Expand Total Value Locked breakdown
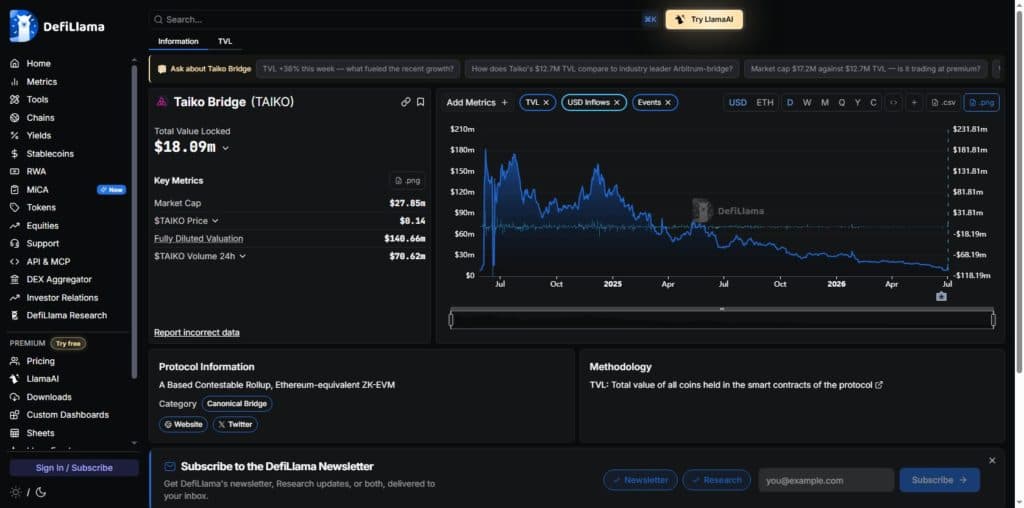Screen dimensions: 1024x508 [x=226, y=148]
